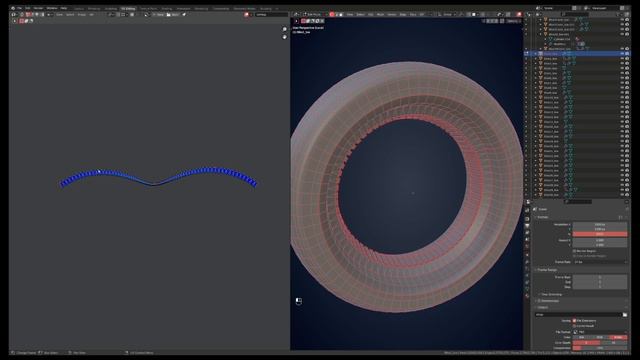Open the Render properties tab icon
640x360 pixels.
(527, 218)
